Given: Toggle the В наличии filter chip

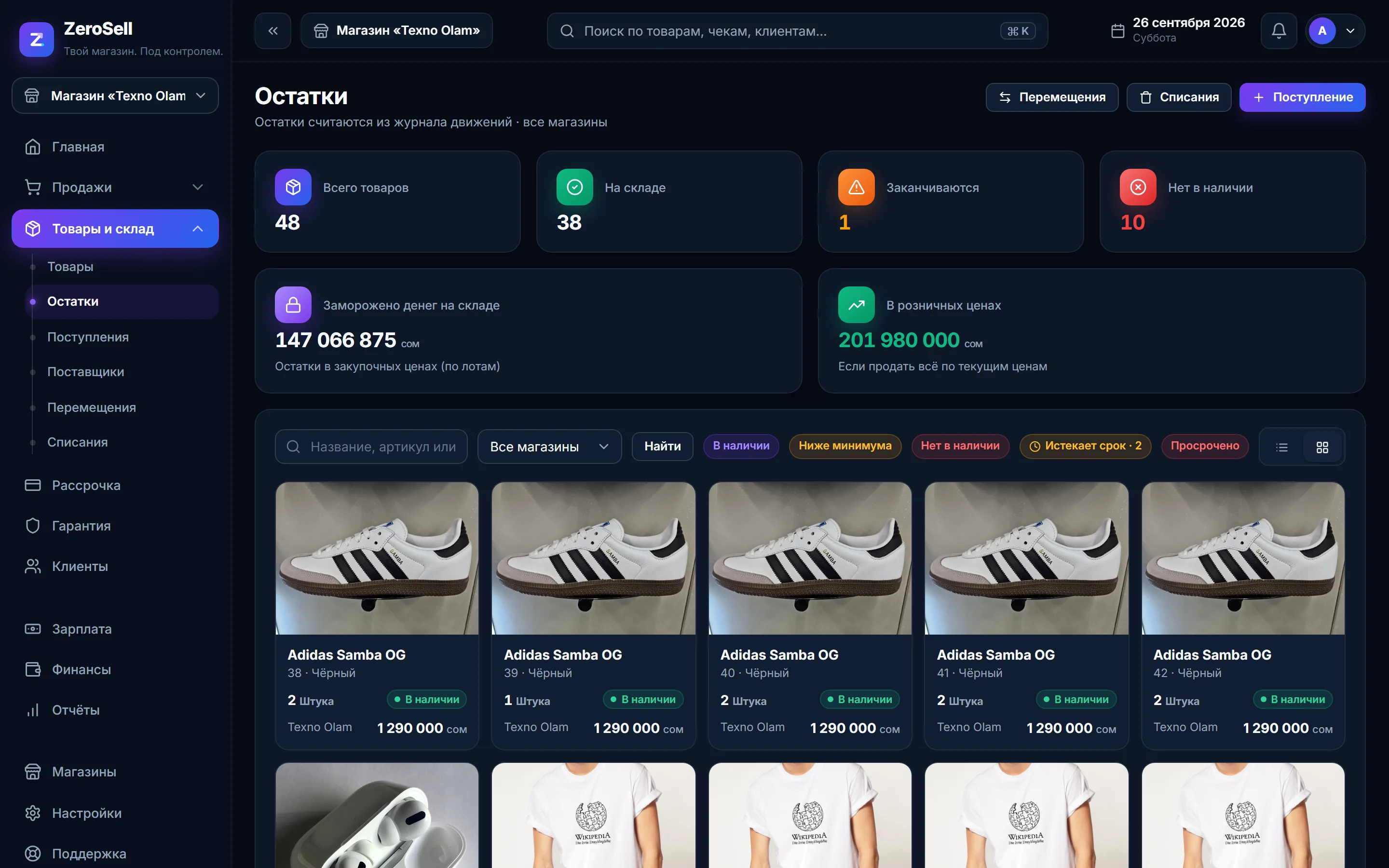Looking at the screenshot, I should [740, 446].
